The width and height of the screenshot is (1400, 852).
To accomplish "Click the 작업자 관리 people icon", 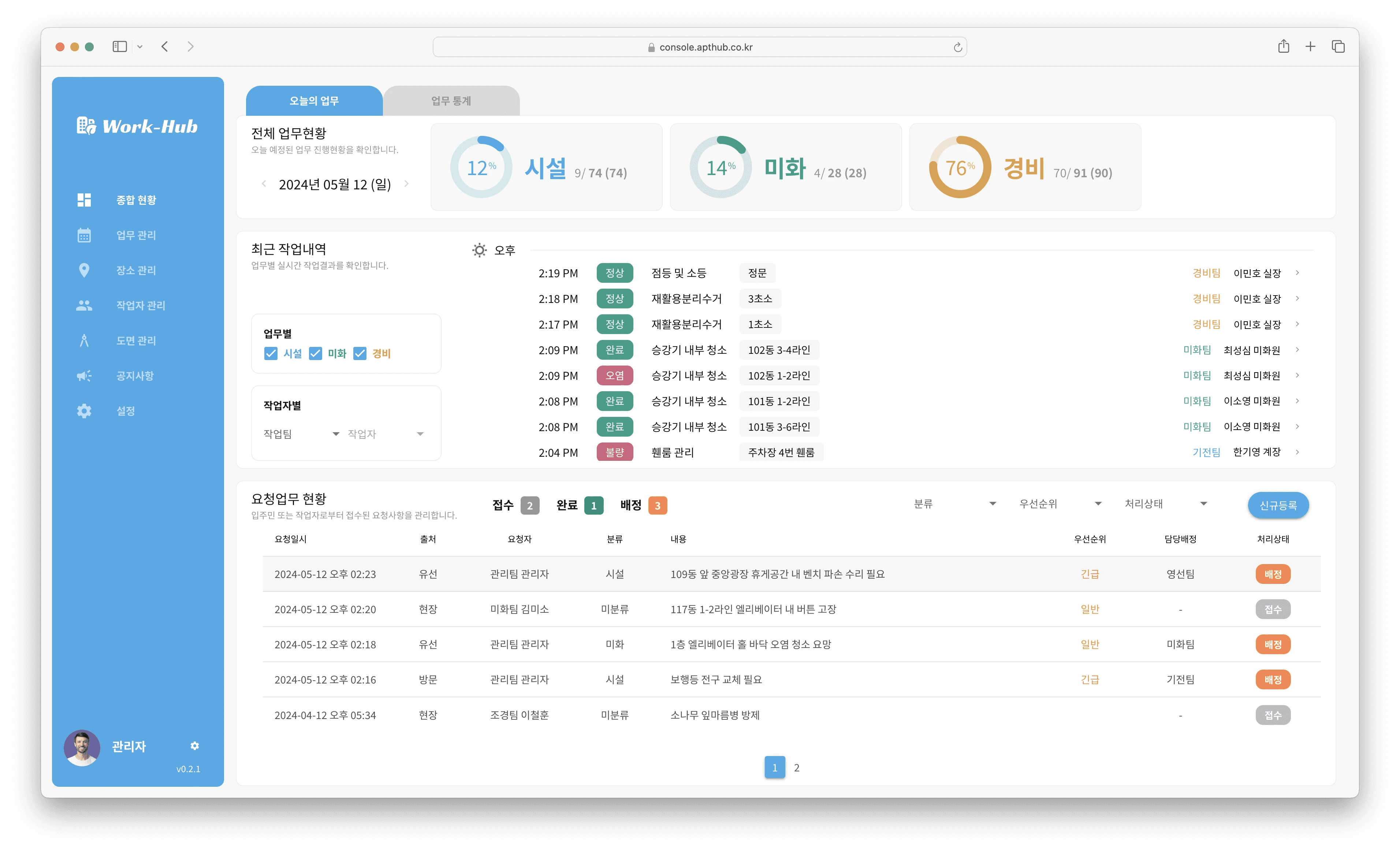I will [84, 306].
